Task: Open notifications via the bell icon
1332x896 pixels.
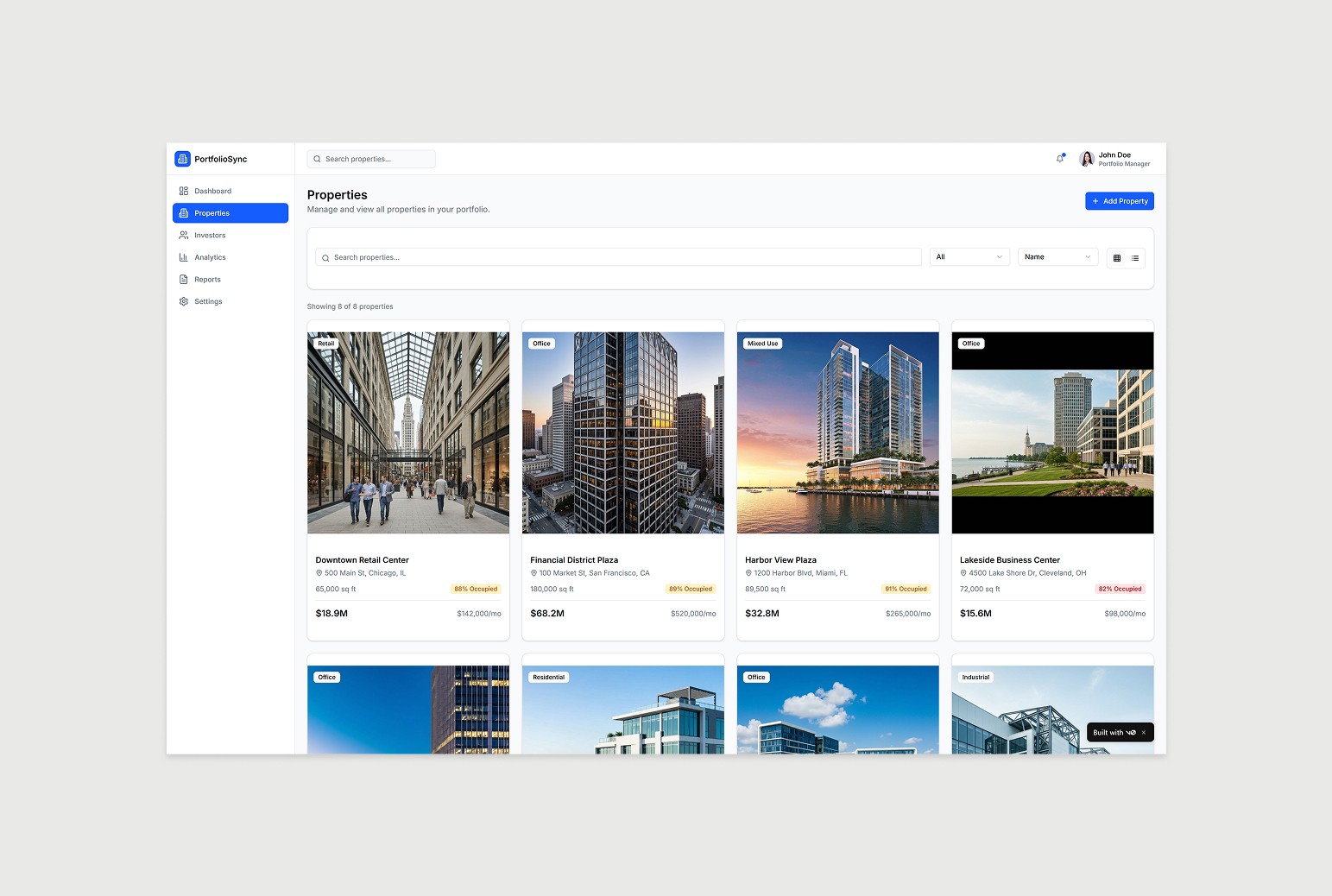Action: (x=1059, y=159)
